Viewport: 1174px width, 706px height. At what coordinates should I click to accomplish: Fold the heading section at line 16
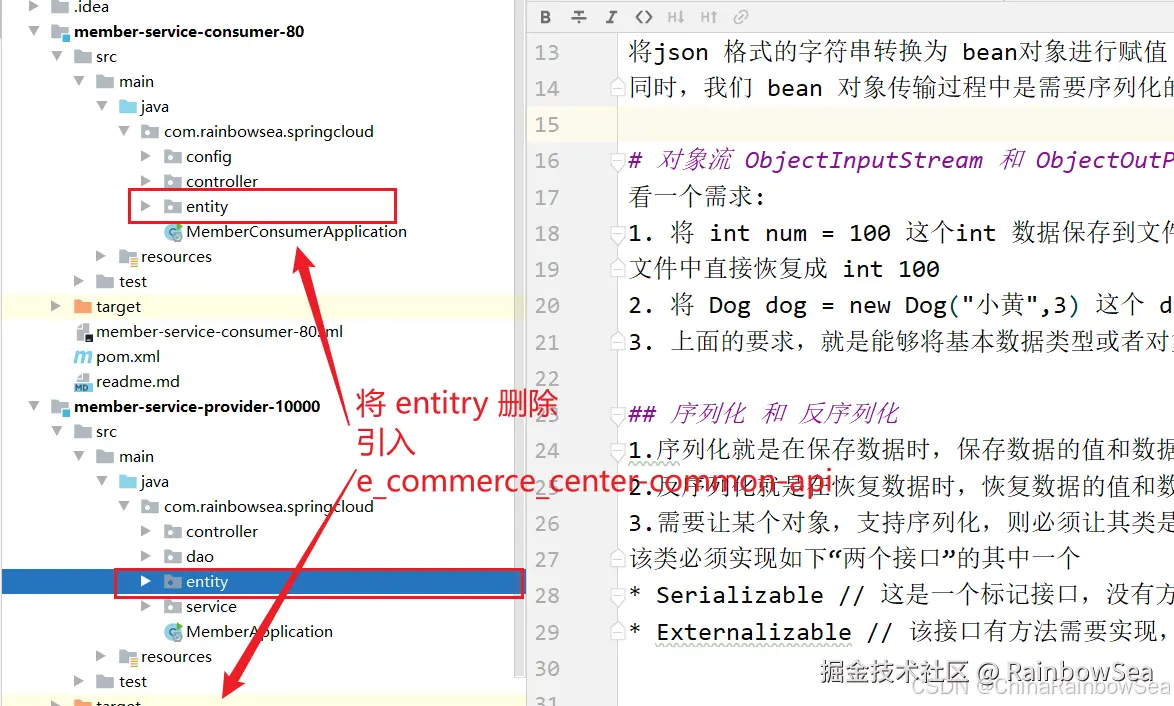pyautogui.click(x=617, y=160)
